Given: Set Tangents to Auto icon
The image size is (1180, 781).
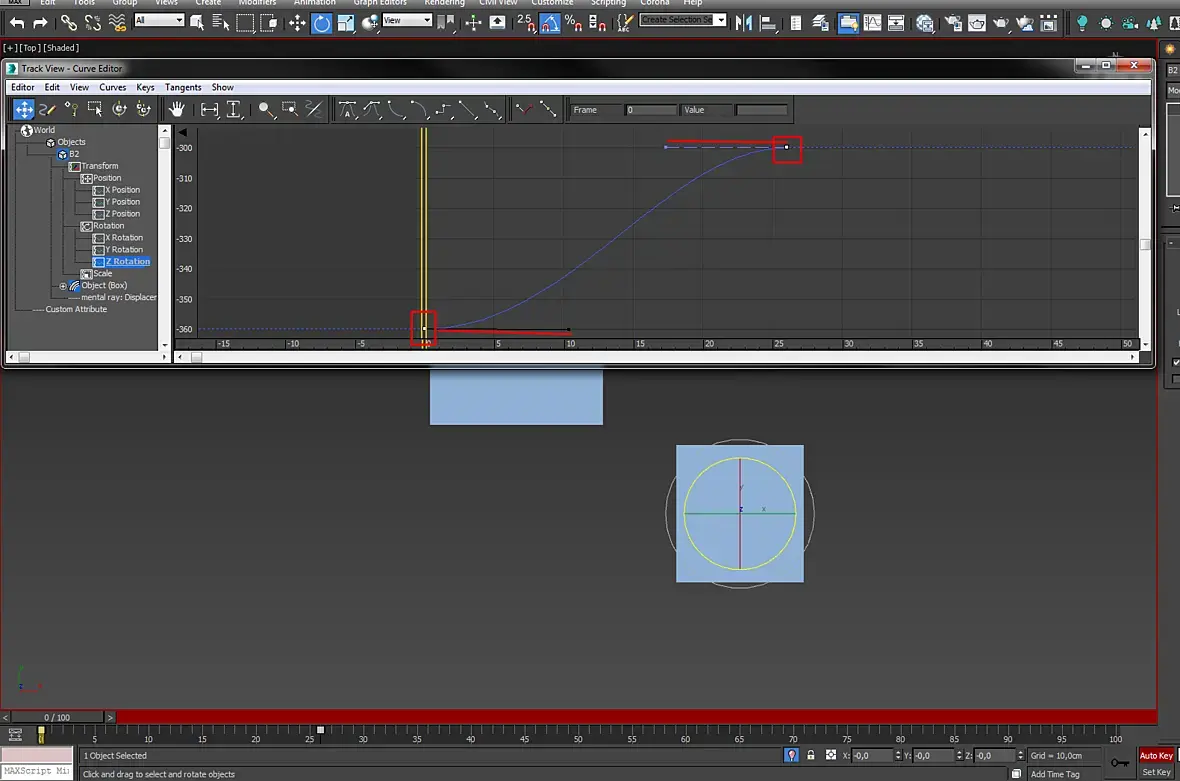Looking at the screenshot, I should click(347, 110).
